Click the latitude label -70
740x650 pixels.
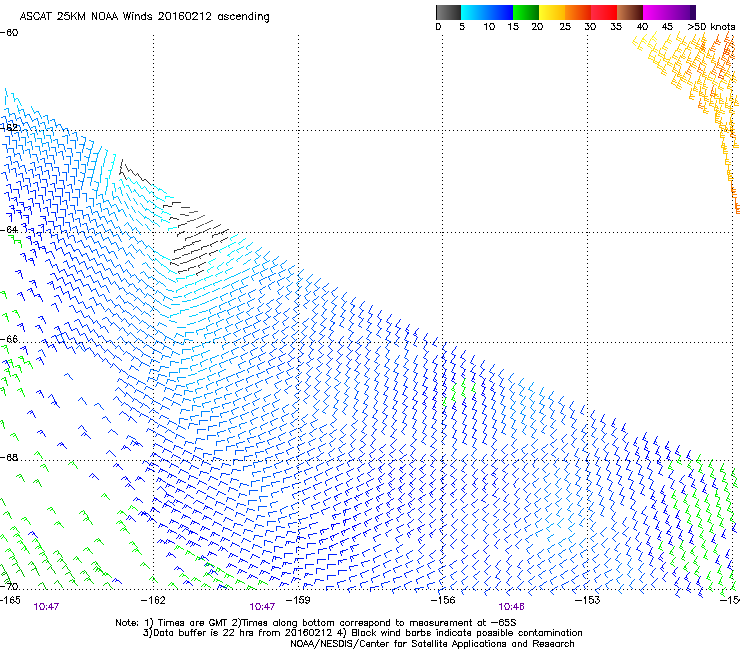pos(9,587)
